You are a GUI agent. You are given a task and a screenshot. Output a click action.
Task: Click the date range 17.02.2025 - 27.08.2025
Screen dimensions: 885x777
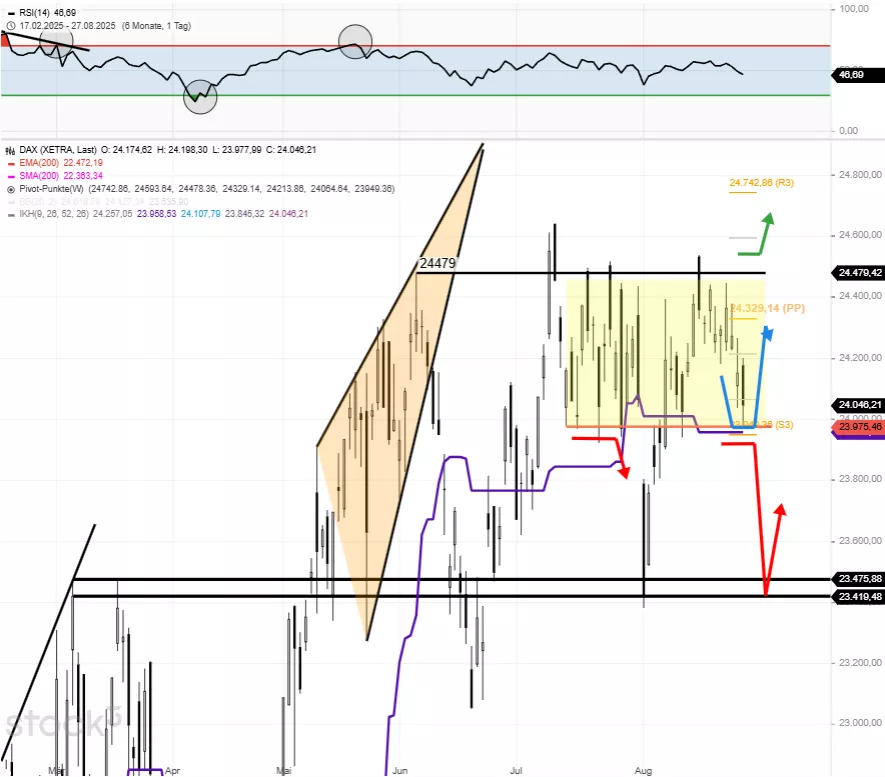[x=67, y=26]
